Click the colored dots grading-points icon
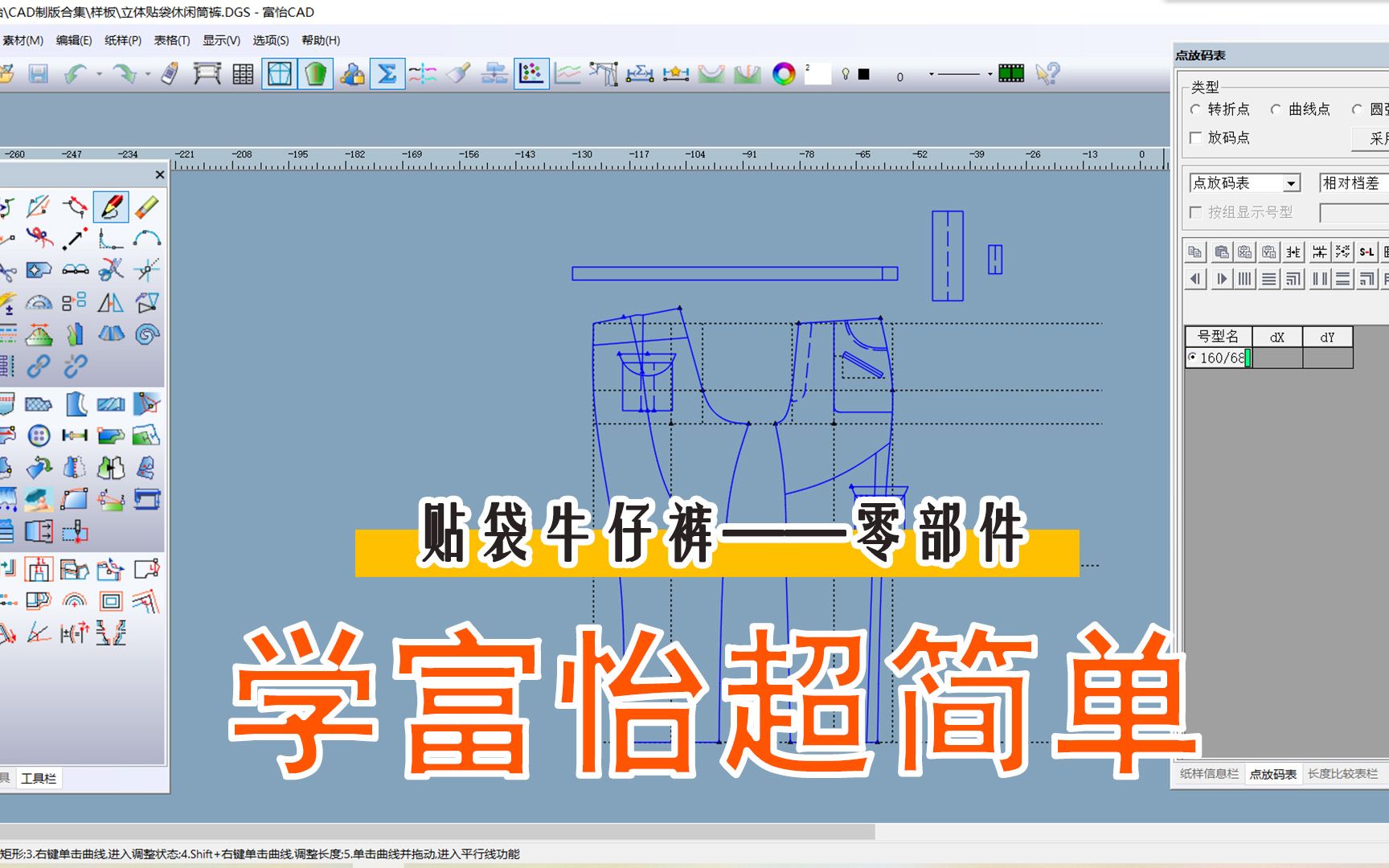 click(x=531, y=74)
